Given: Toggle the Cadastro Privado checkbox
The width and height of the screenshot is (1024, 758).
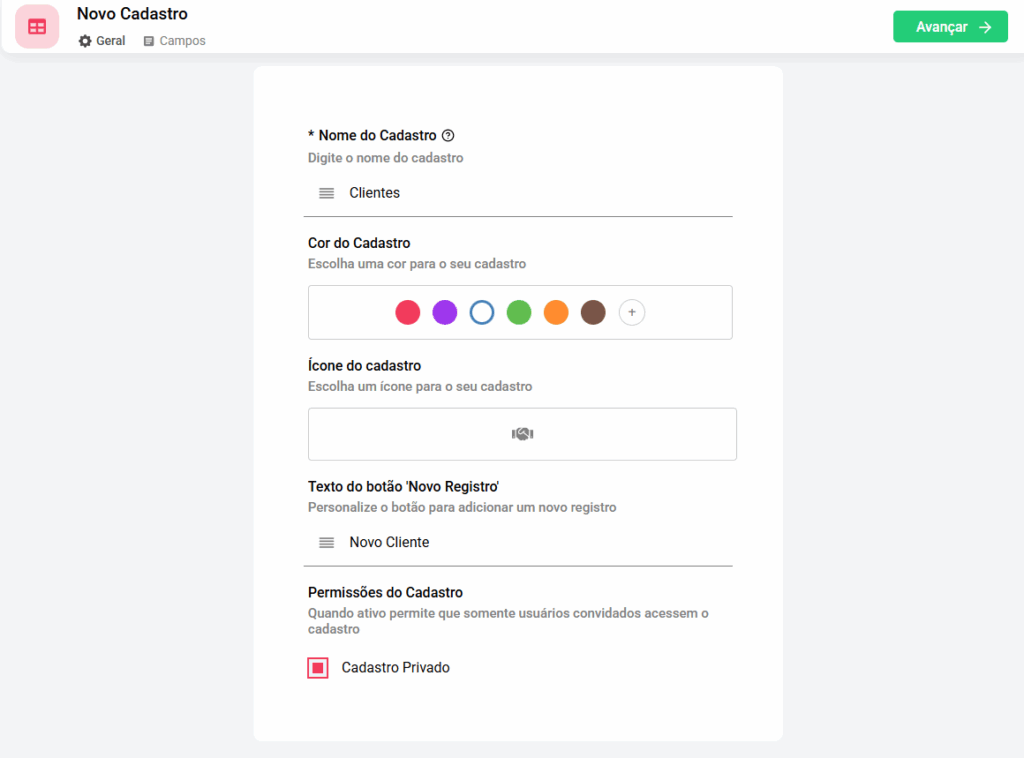Looking at the screenshot, I should click(x=318, y=668).
